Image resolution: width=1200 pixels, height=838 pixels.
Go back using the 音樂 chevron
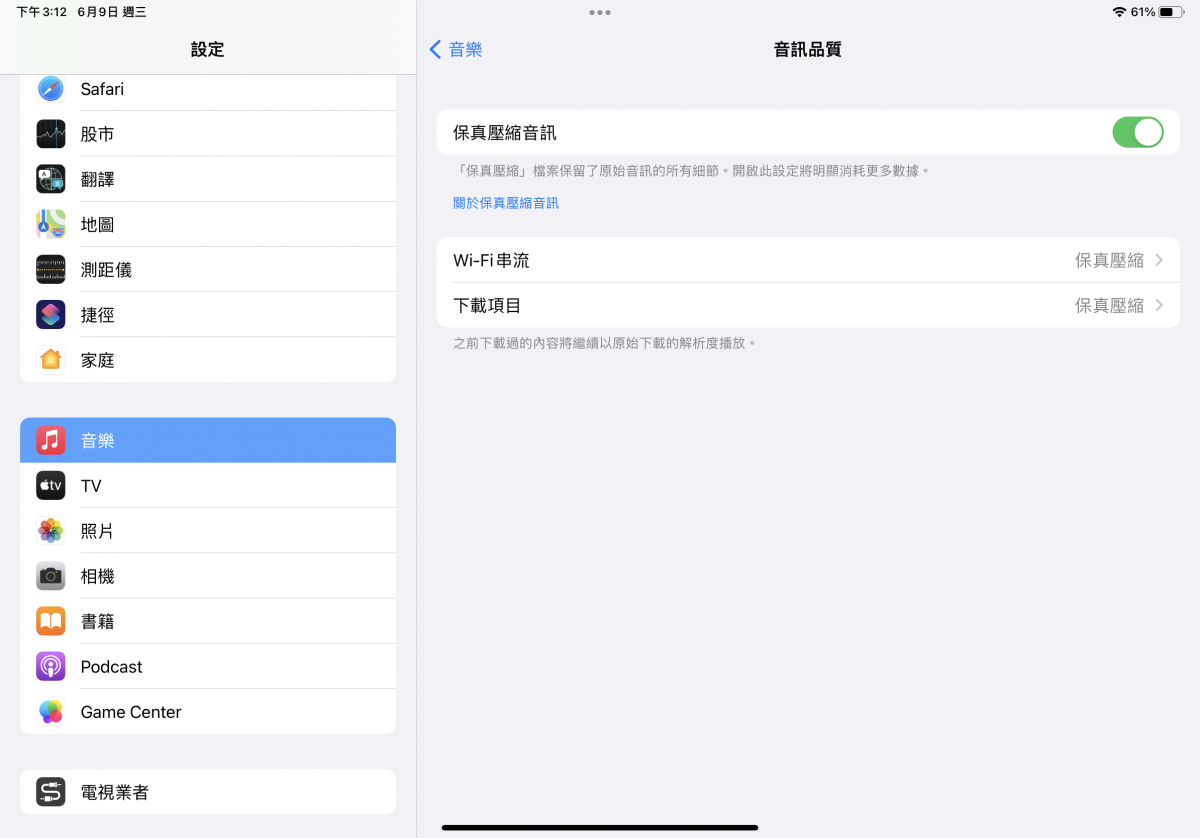click(435, 49)
